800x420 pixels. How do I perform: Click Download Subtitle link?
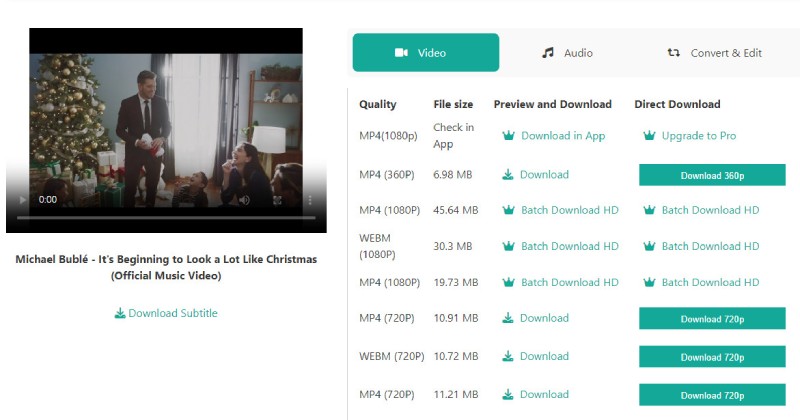point(166,313)
